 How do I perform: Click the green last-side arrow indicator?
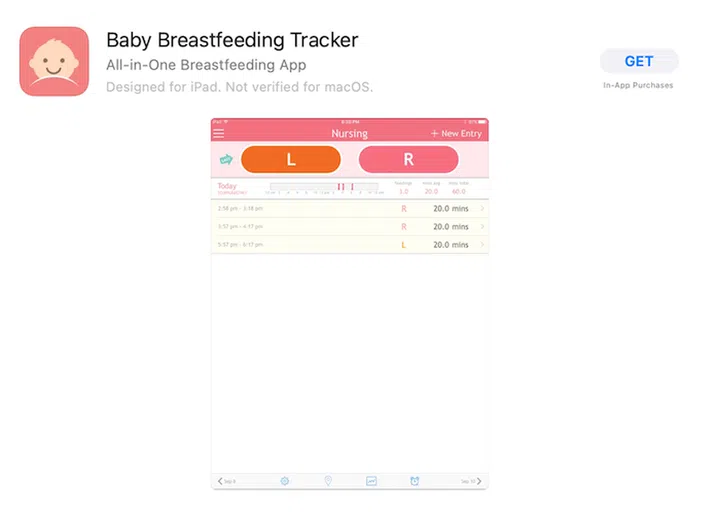click(x=225, y=160)
